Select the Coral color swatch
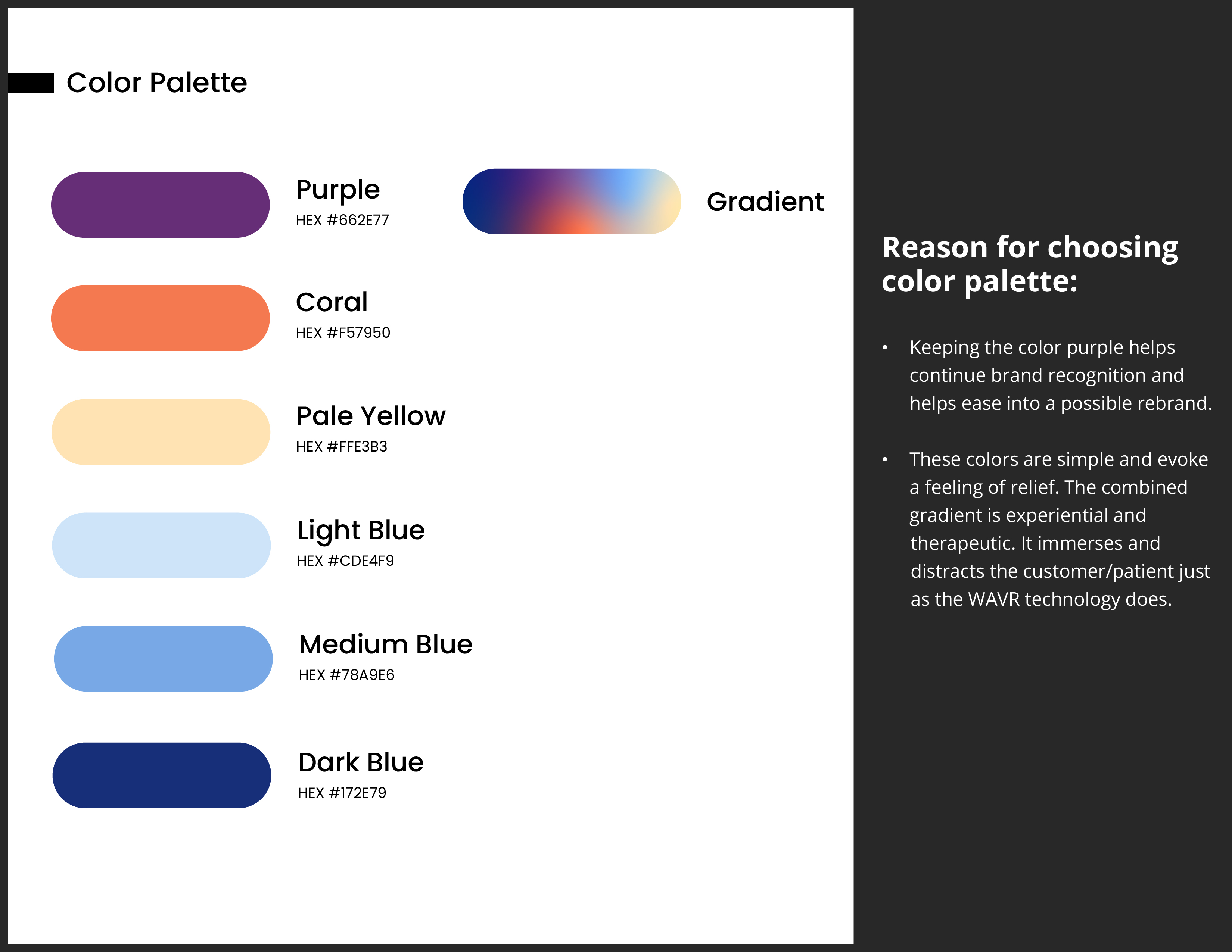1232x952 pixels. [x=160, y=318]
